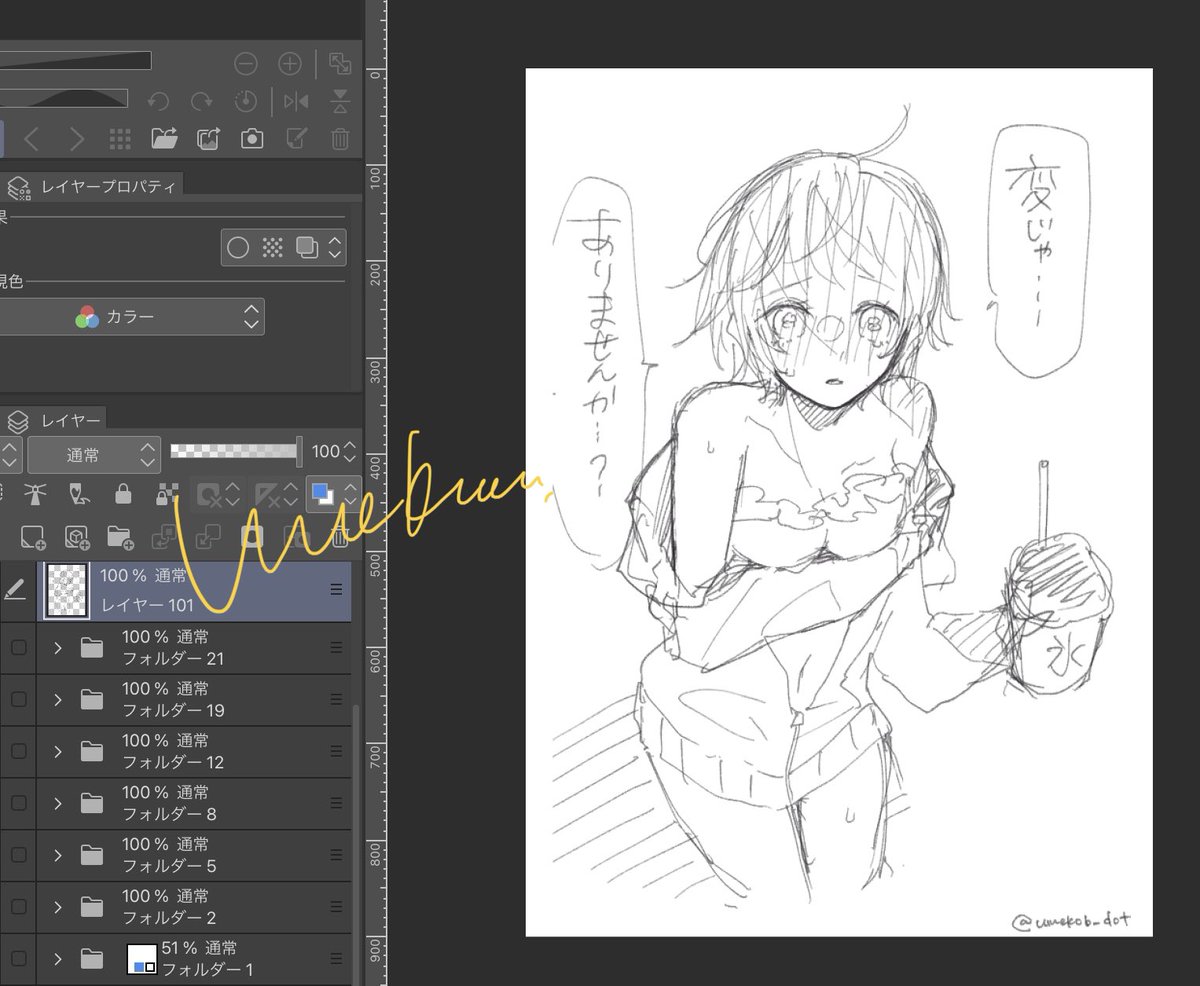Select the レイヤー panel tab
This screenshot has height=986, width=1200.
click(x=54, y=421)
